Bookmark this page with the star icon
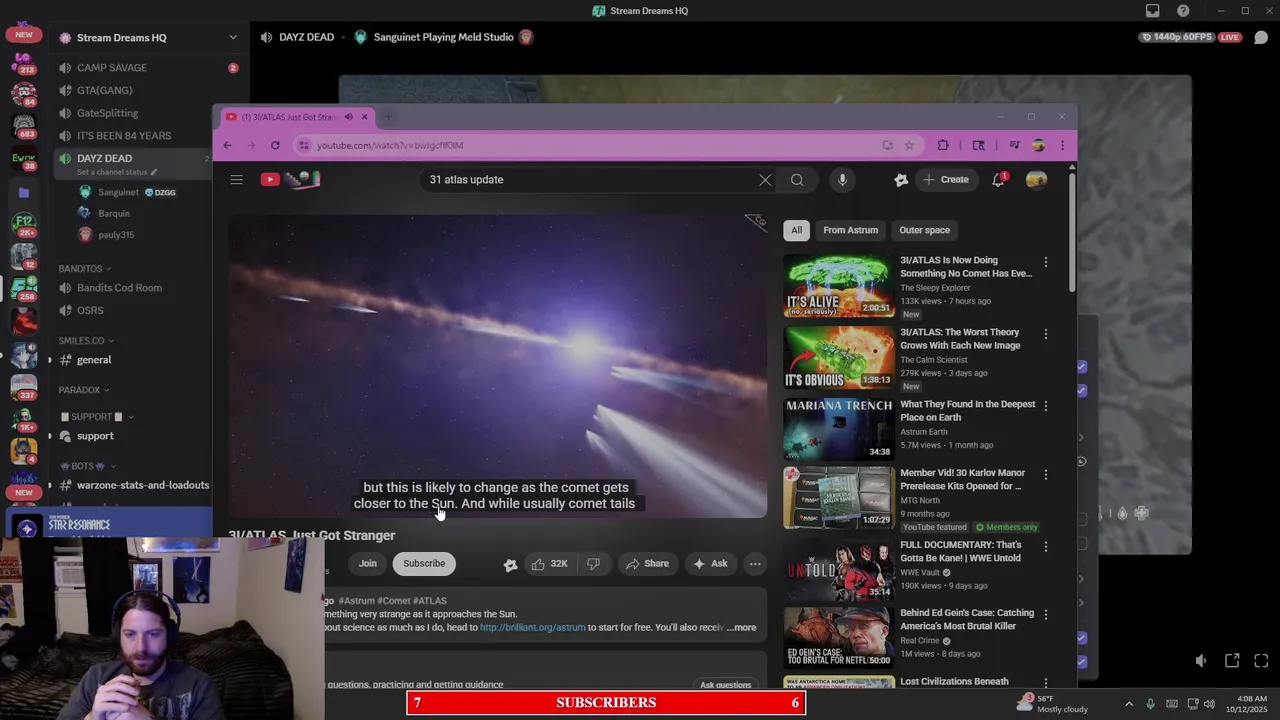The width and height of the screenshot is (1280, 720). pos(909,145)
